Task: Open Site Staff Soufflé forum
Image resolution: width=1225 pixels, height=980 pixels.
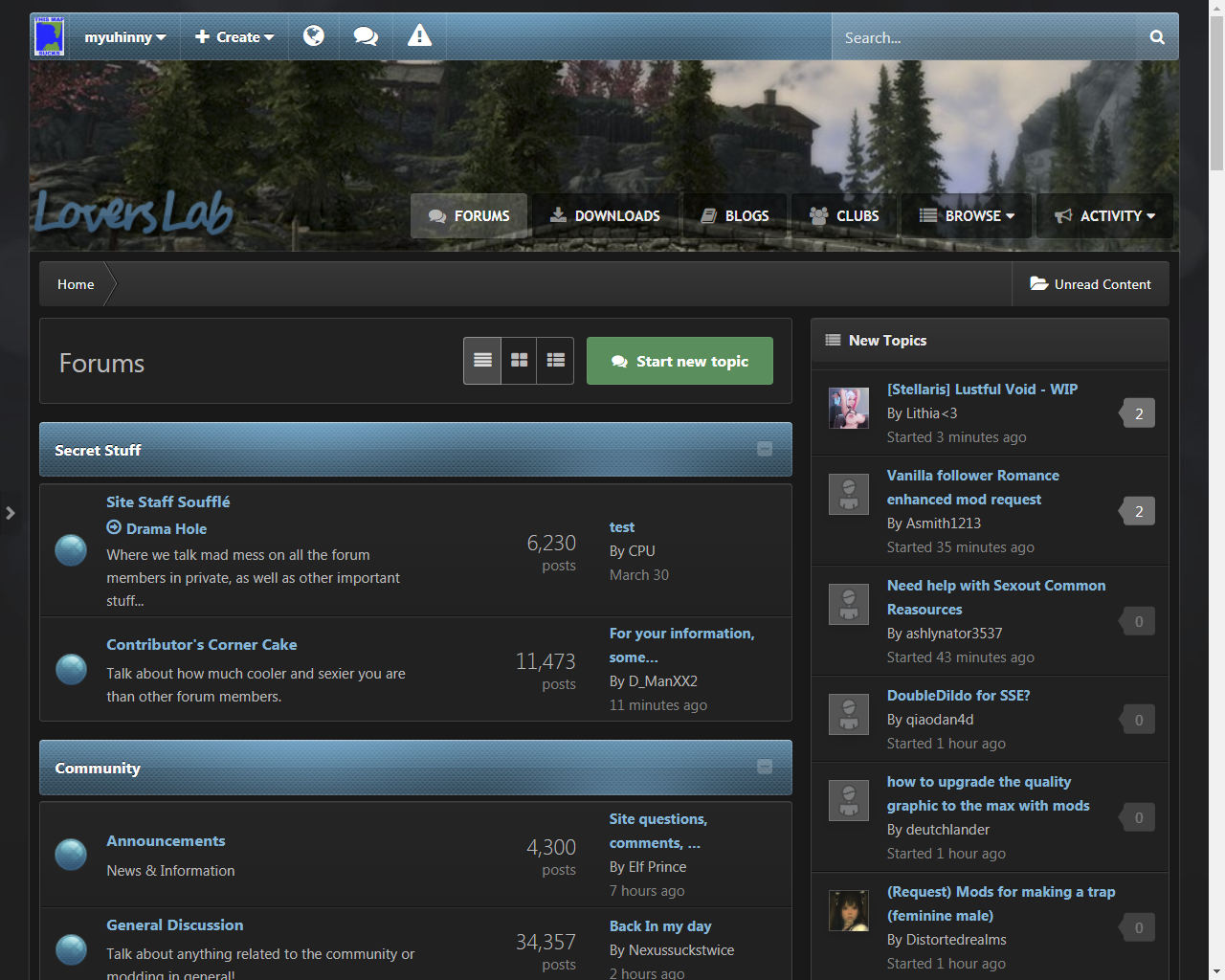Action: tap(168, 501)
